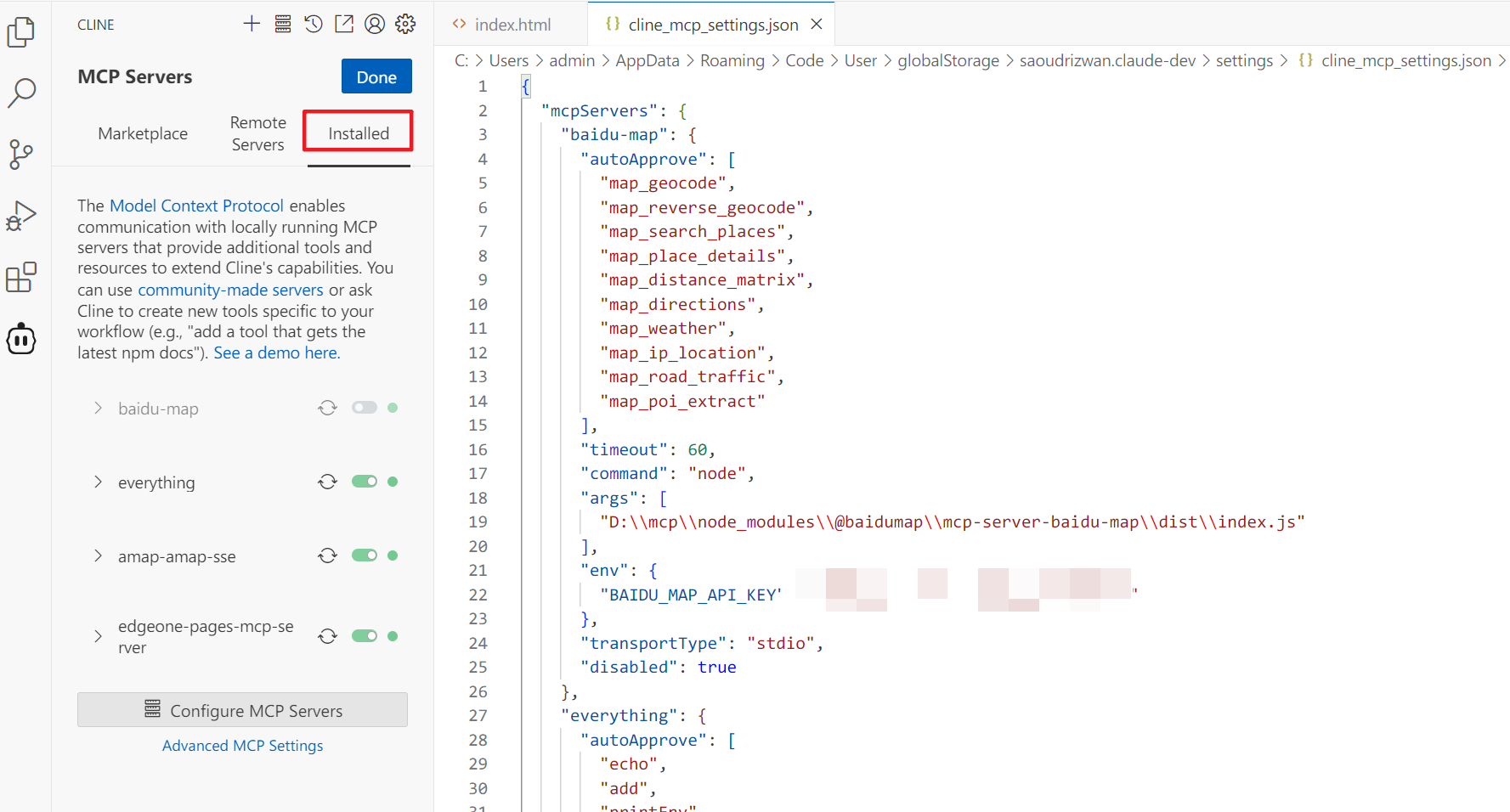
Task: Open the Model Context Protocol link
Action: pos(196,206)
